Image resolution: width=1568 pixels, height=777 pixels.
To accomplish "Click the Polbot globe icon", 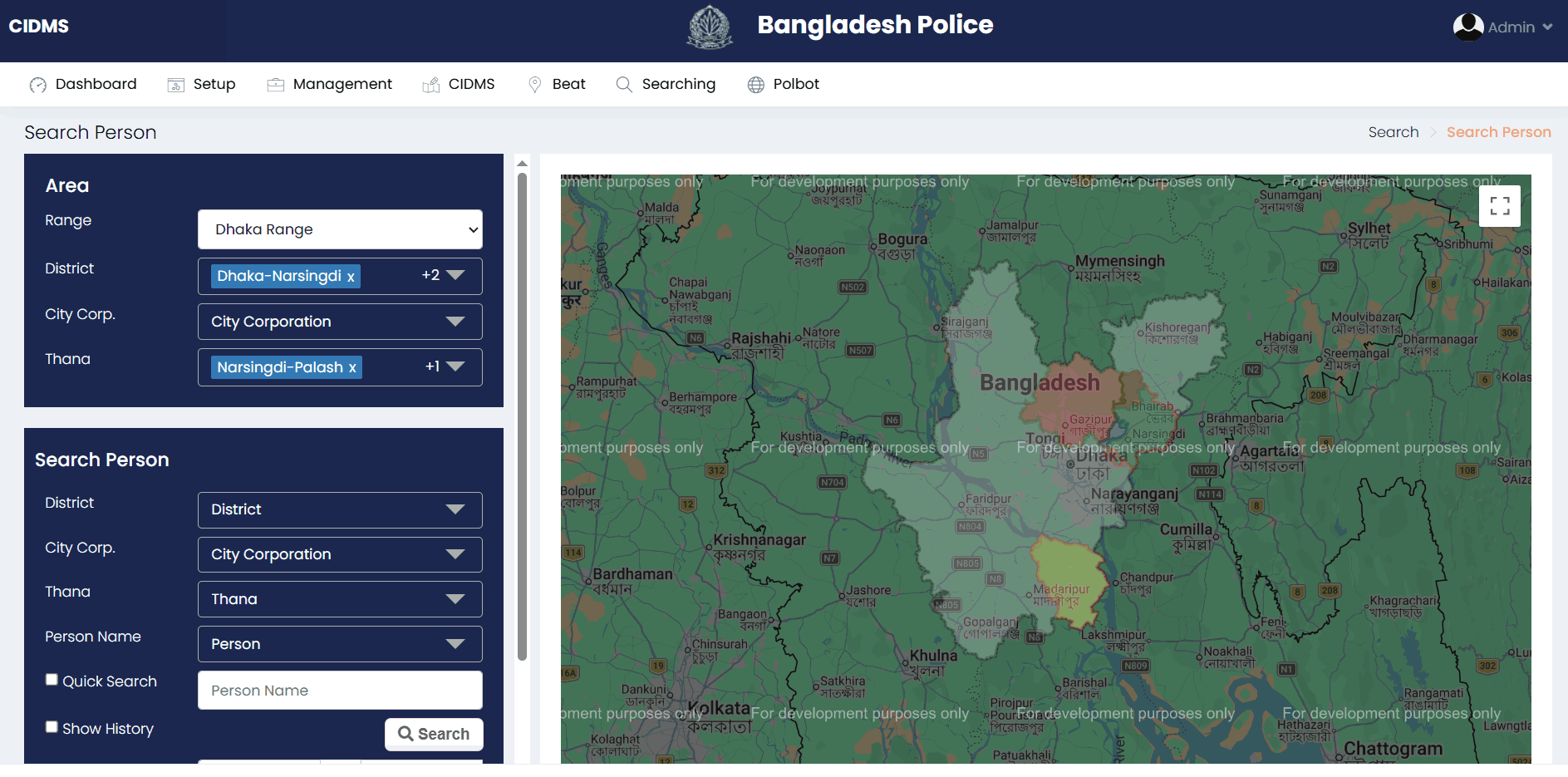I will [x=755, y=85].
